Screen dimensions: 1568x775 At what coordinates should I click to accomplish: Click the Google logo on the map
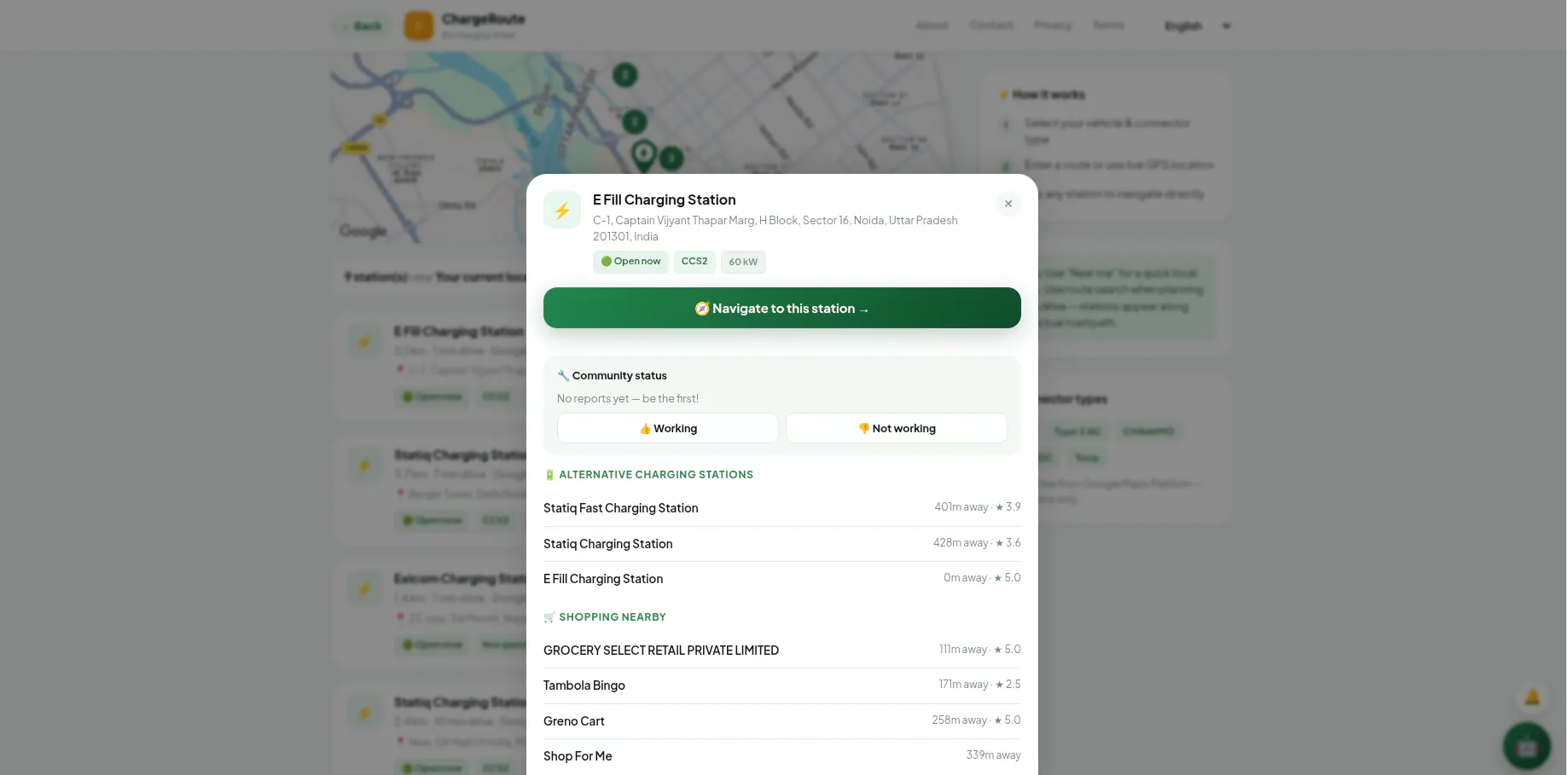tap(363, 230)
